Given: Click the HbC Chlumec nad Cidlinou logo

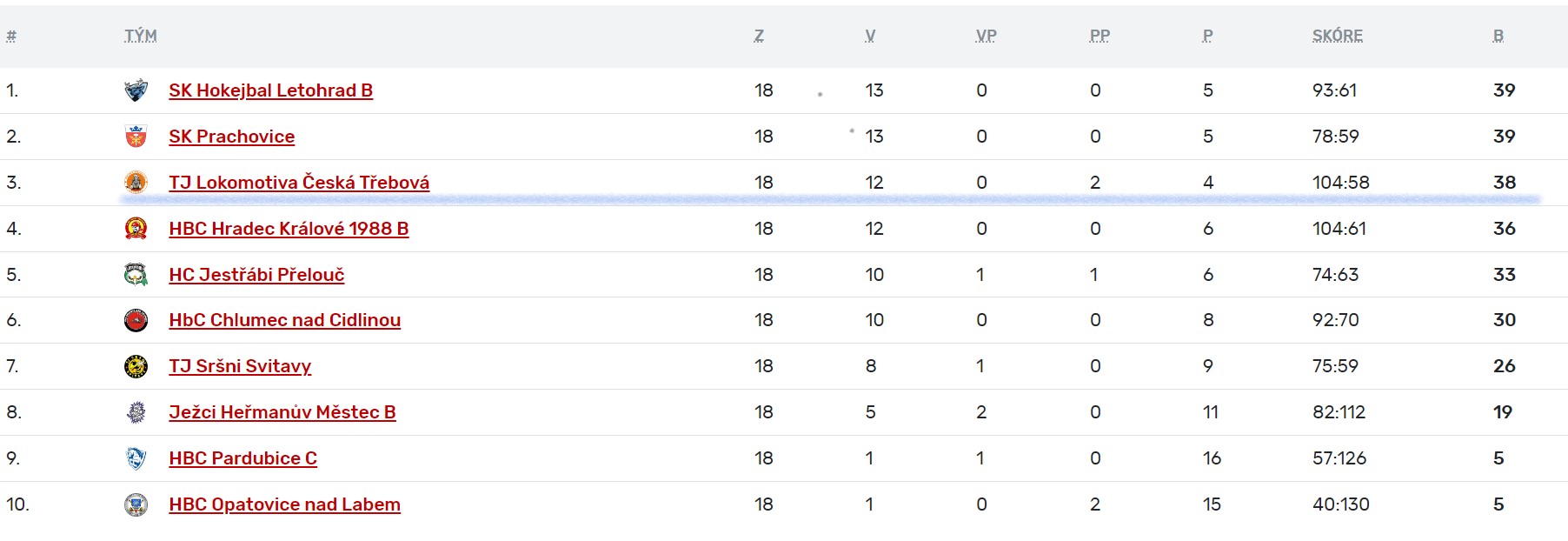Looking at the screenshot, I should tap(136, 320).
